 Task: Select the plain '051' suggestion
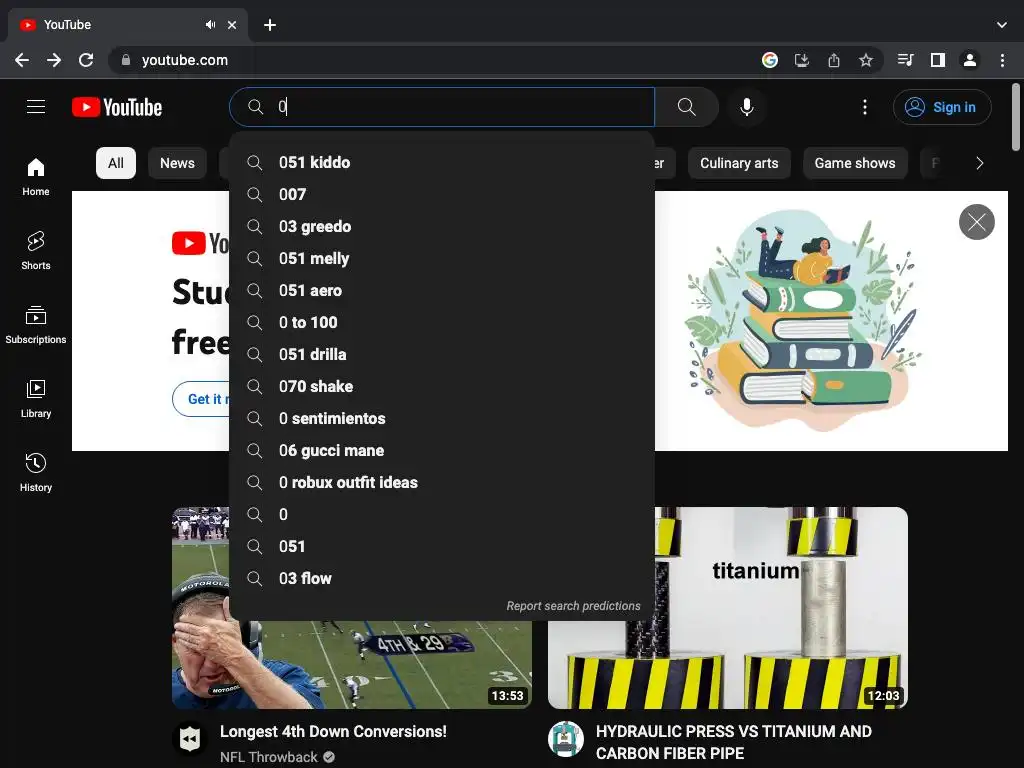[x=442, y=547]
